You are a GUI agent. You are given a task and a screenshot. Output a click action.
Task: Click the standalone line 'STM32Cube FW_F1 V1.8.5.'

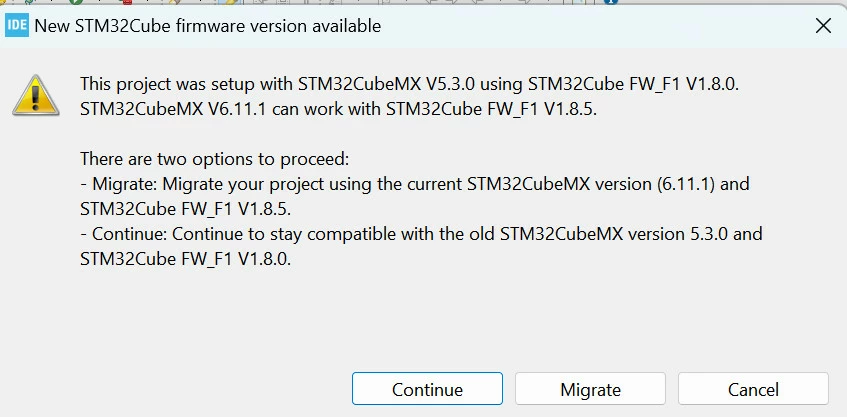click(186, 209)
